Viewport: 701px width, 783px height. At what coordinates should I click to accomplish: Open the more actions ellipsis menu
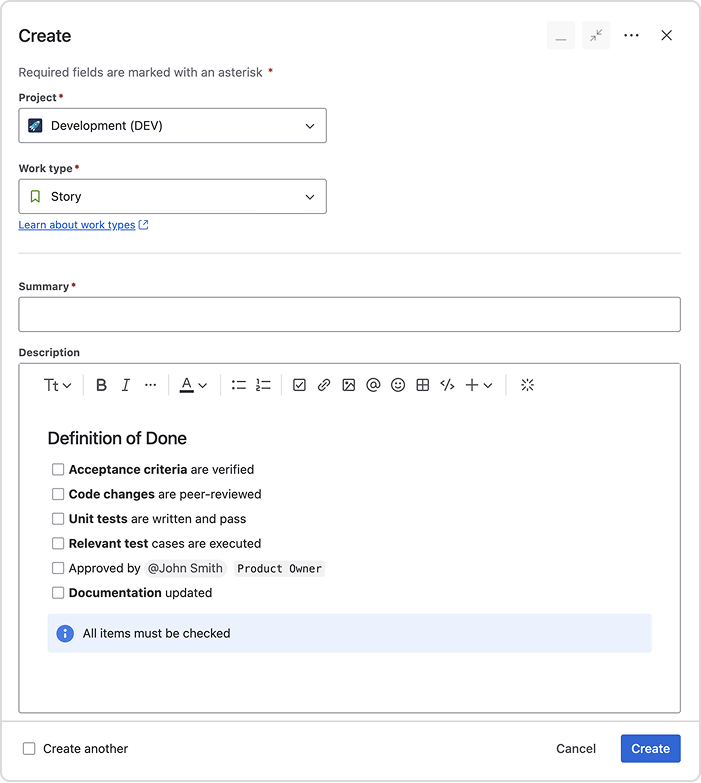(x=631, y=35)
